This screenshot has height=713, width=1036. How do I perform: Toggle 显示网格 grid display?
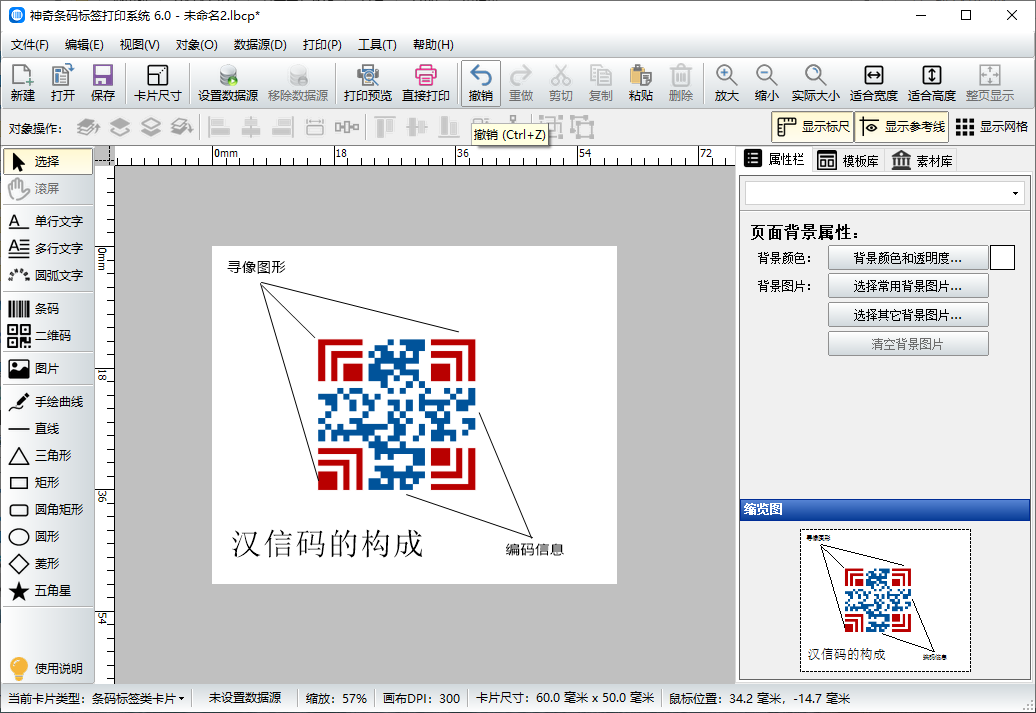pyautogui.click(x=992, y=127)
